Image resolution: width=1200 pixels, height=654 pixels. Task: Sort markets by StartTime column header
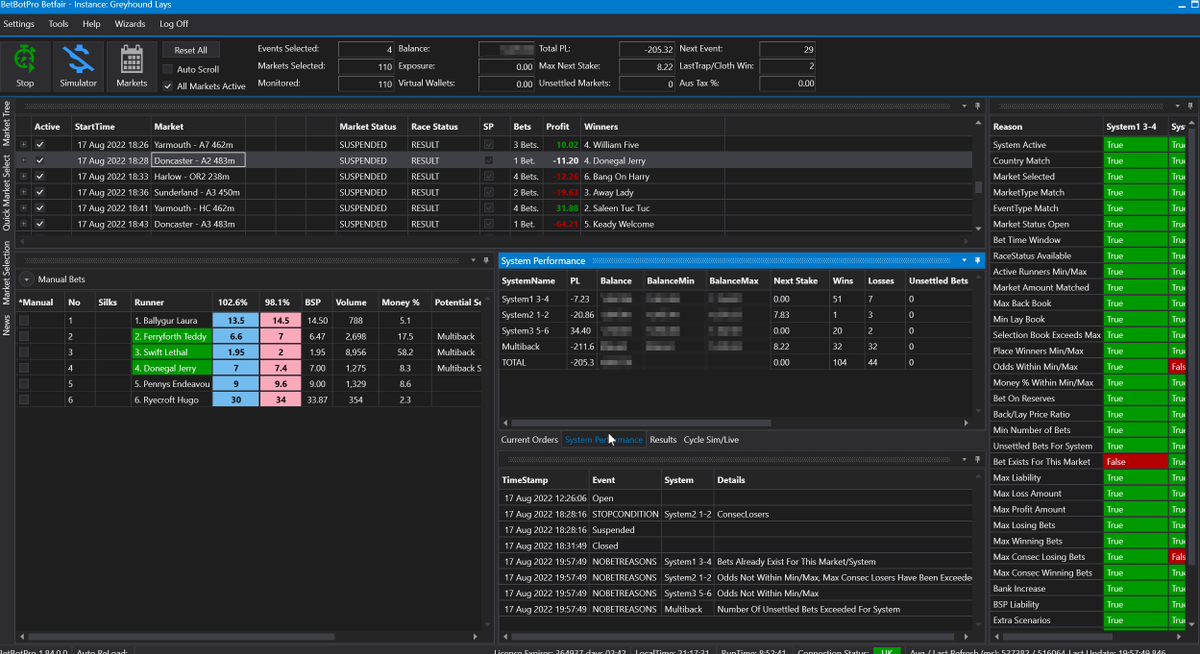tap(110, 127)
